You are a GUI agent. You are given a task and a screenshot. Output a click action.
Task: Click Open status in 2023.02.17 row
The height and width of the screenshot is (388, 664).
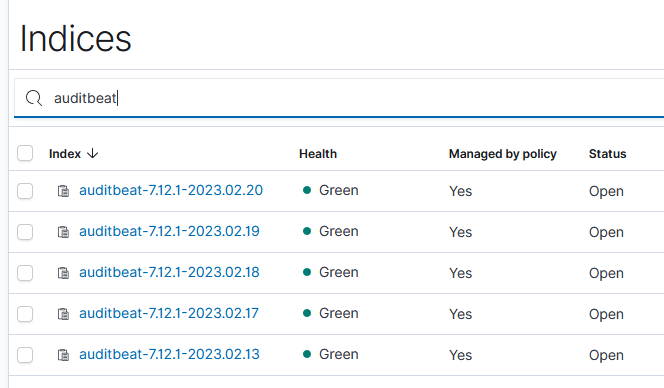[x=606, y=315]
